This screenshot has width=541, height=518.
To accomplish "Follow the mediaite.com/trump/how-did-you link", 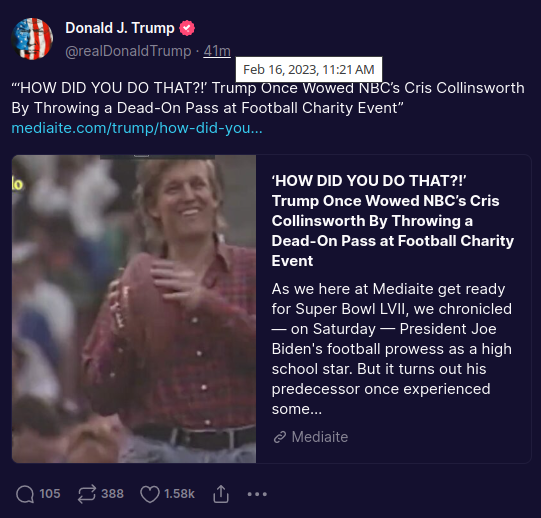I will (x=137, y=128).
